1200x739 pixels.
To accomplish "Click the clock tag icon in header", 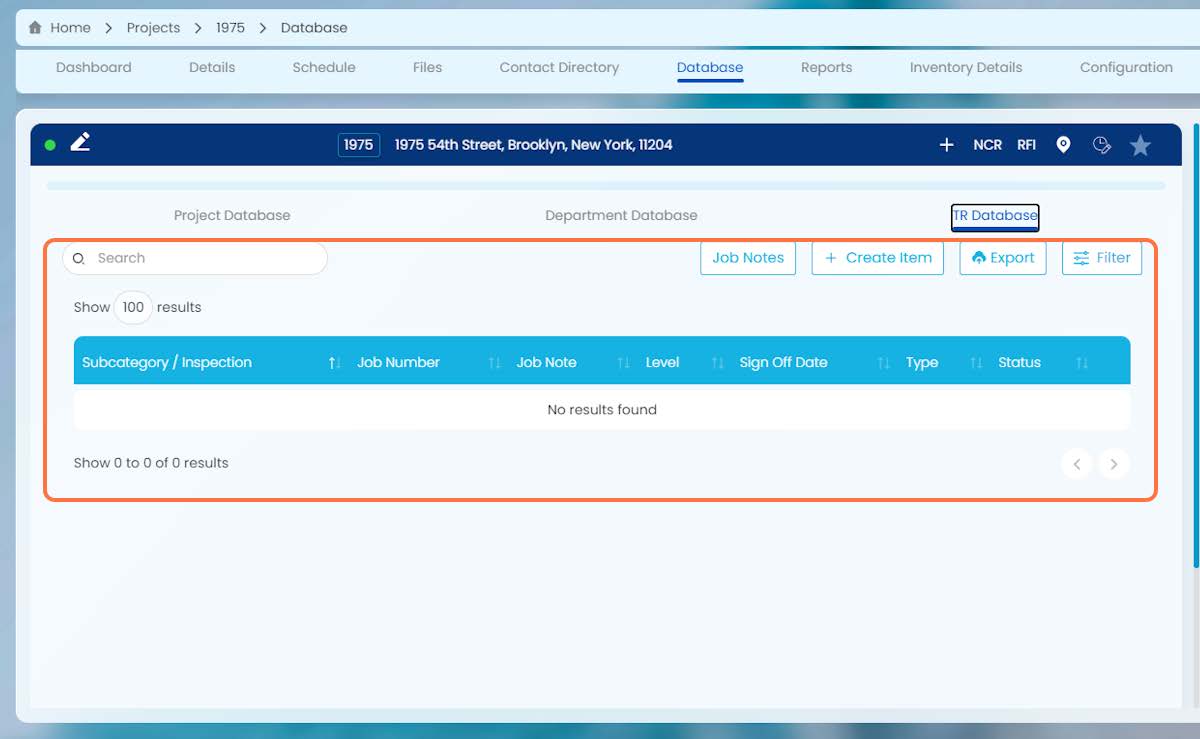I will coord(1102,145).
